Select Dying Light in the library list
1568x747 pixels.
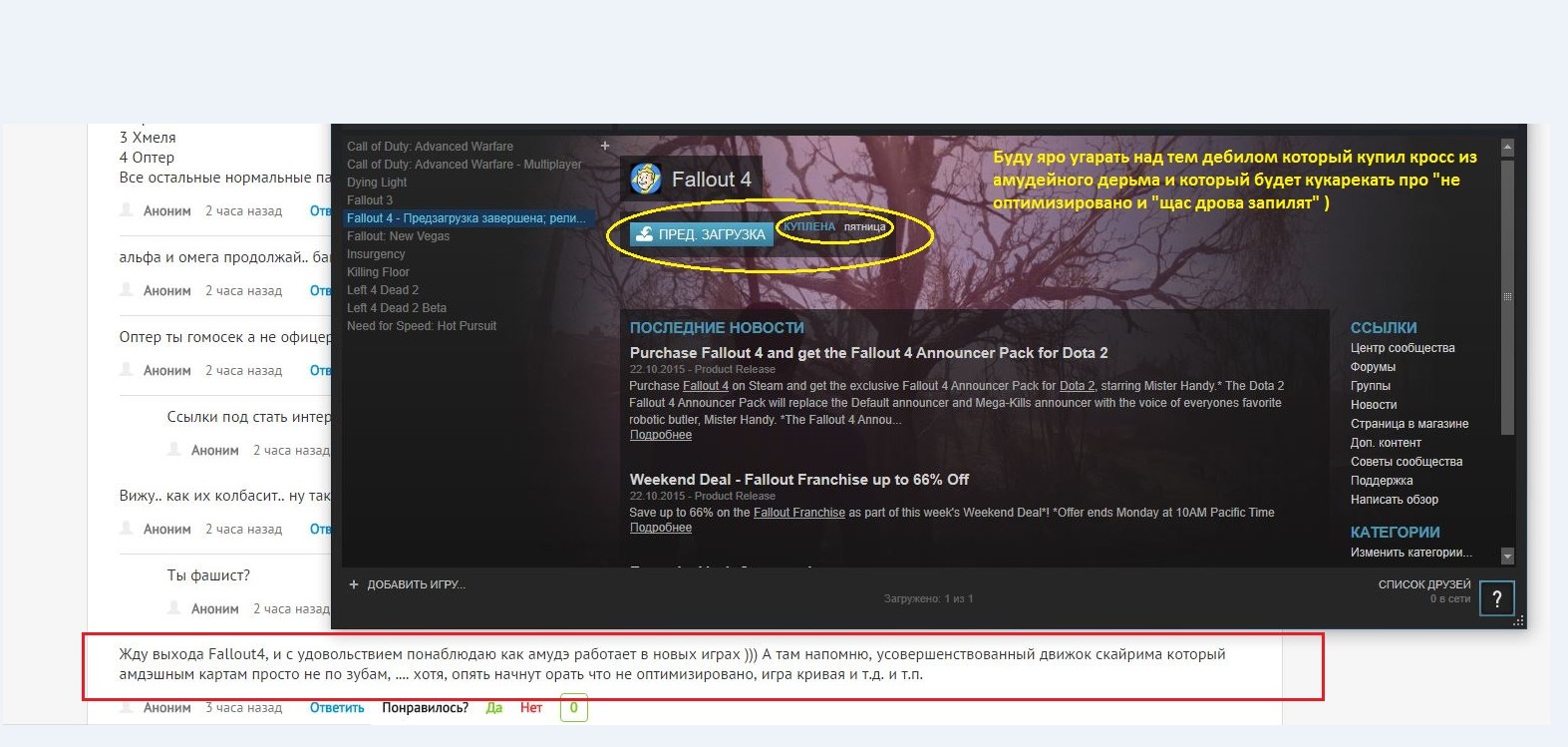pyautogui.click(x=377, y=183)
